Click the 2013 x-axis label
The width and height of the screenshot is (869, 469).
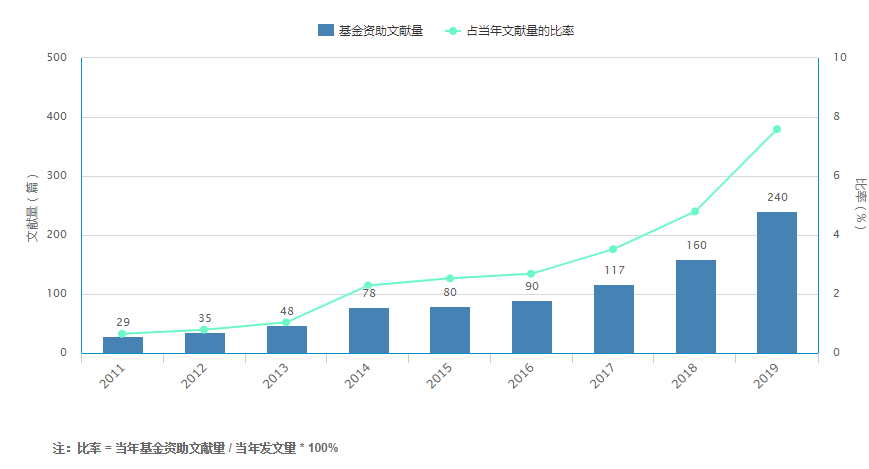click(275, 376)
